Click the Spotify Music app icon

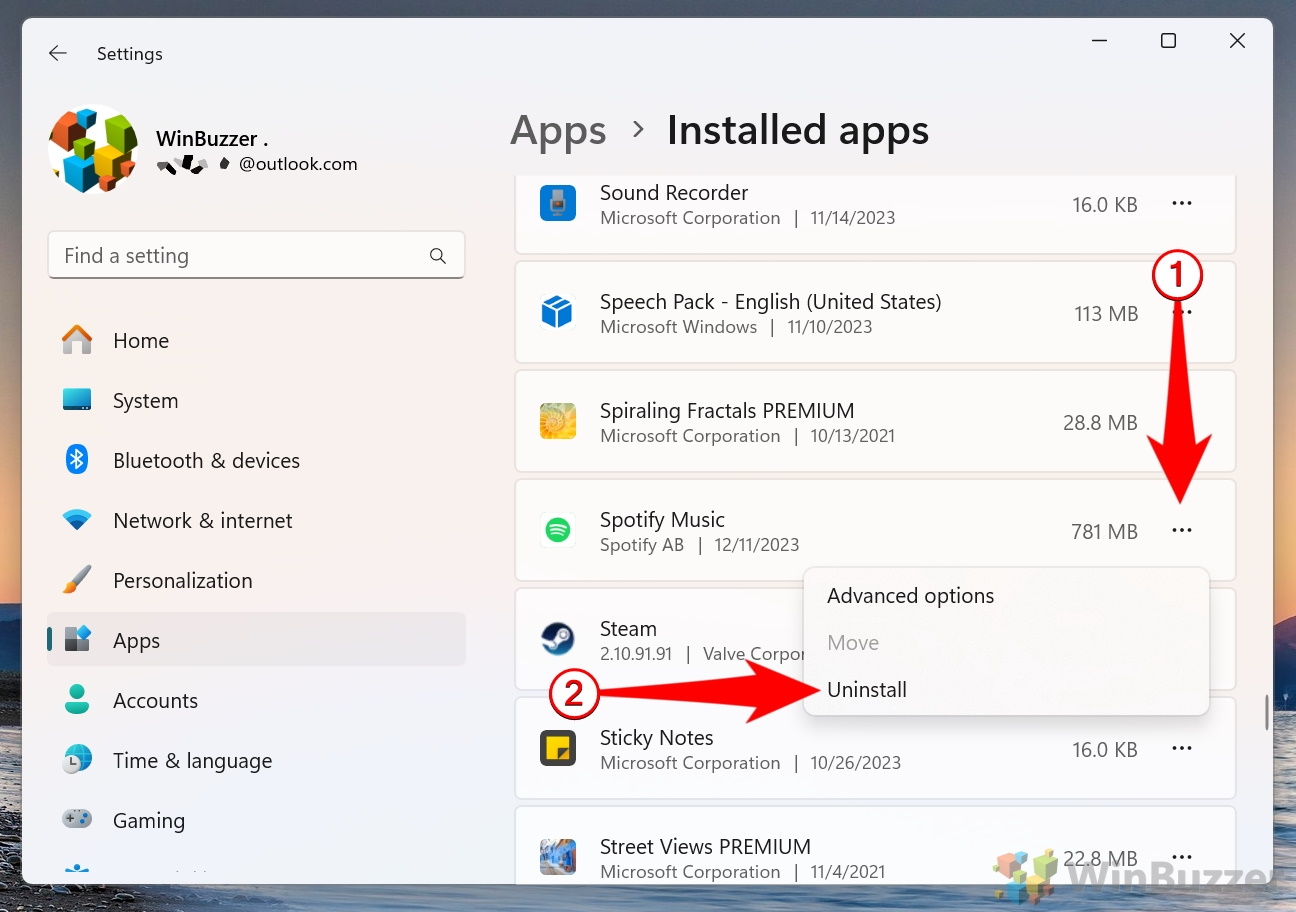[x=558, y=531]
